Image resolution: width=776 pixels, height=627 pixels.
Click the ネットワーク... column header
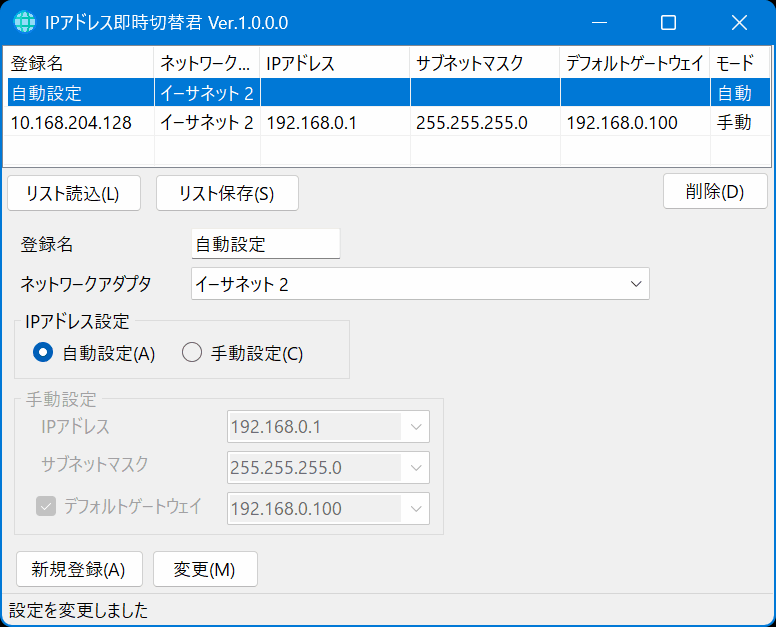point(207,63)
